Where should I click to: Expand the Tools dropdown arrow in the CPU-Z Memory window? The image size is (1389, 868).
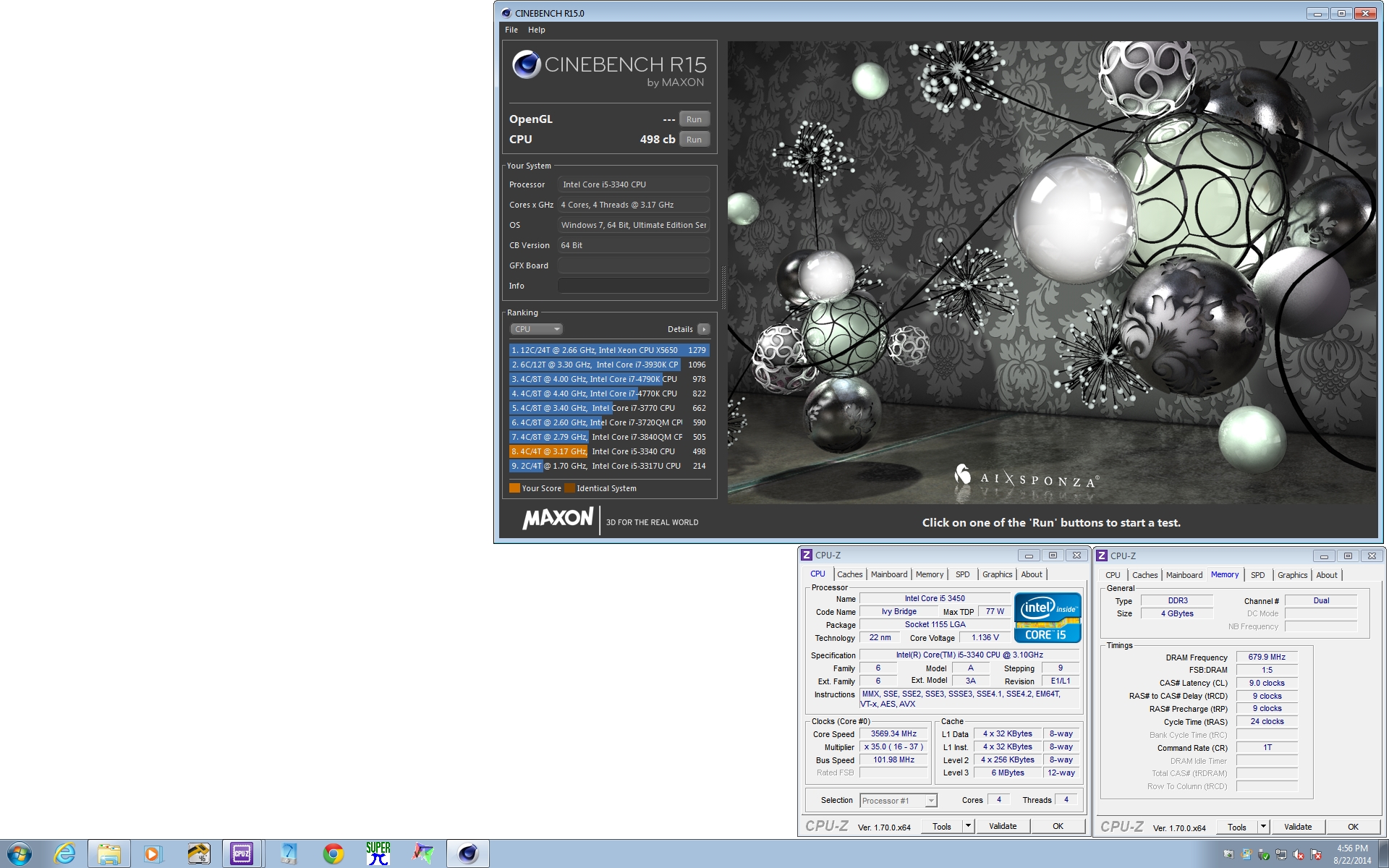[1263, 827]
